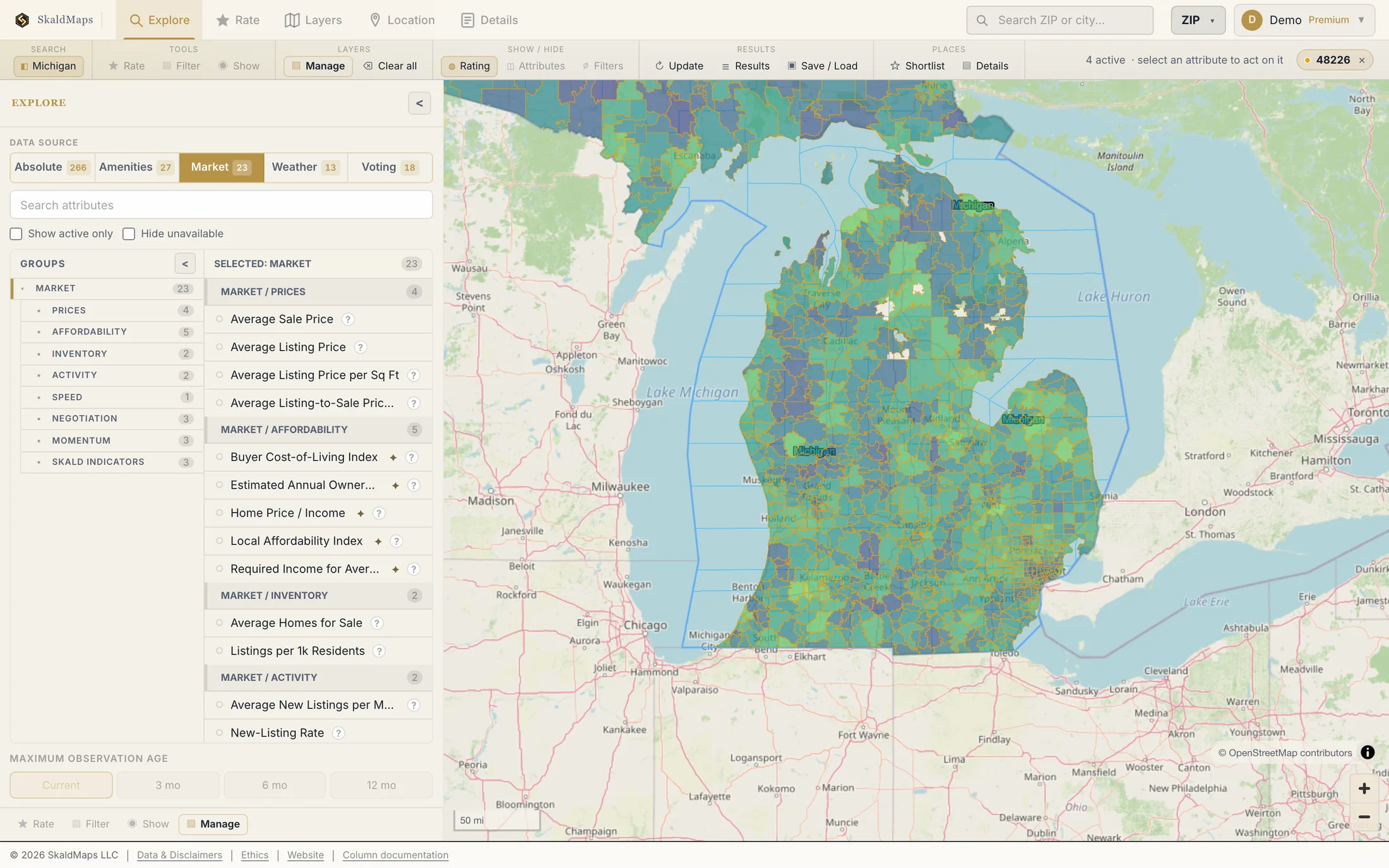Switch to the Layers tab
1389x868 pixels.
(x=313, y=20)
